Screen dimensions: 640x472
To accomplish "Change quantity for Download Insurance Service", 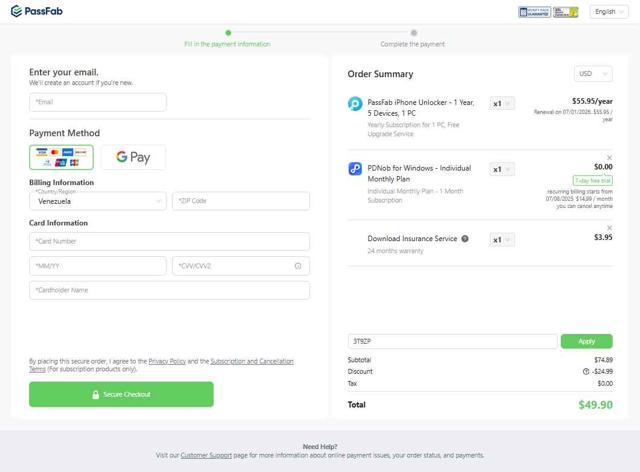I will coord(502,240).
